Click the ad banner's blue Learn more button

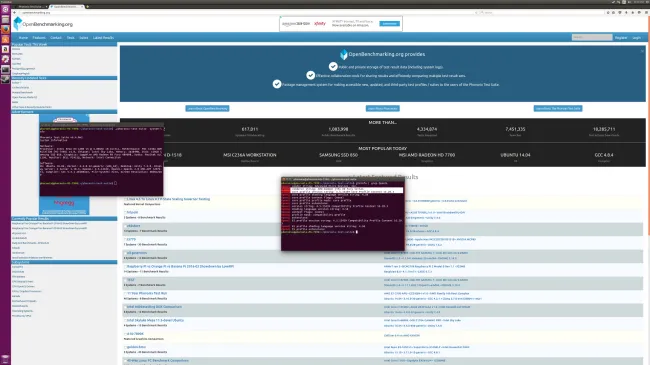tap(390, 24)
